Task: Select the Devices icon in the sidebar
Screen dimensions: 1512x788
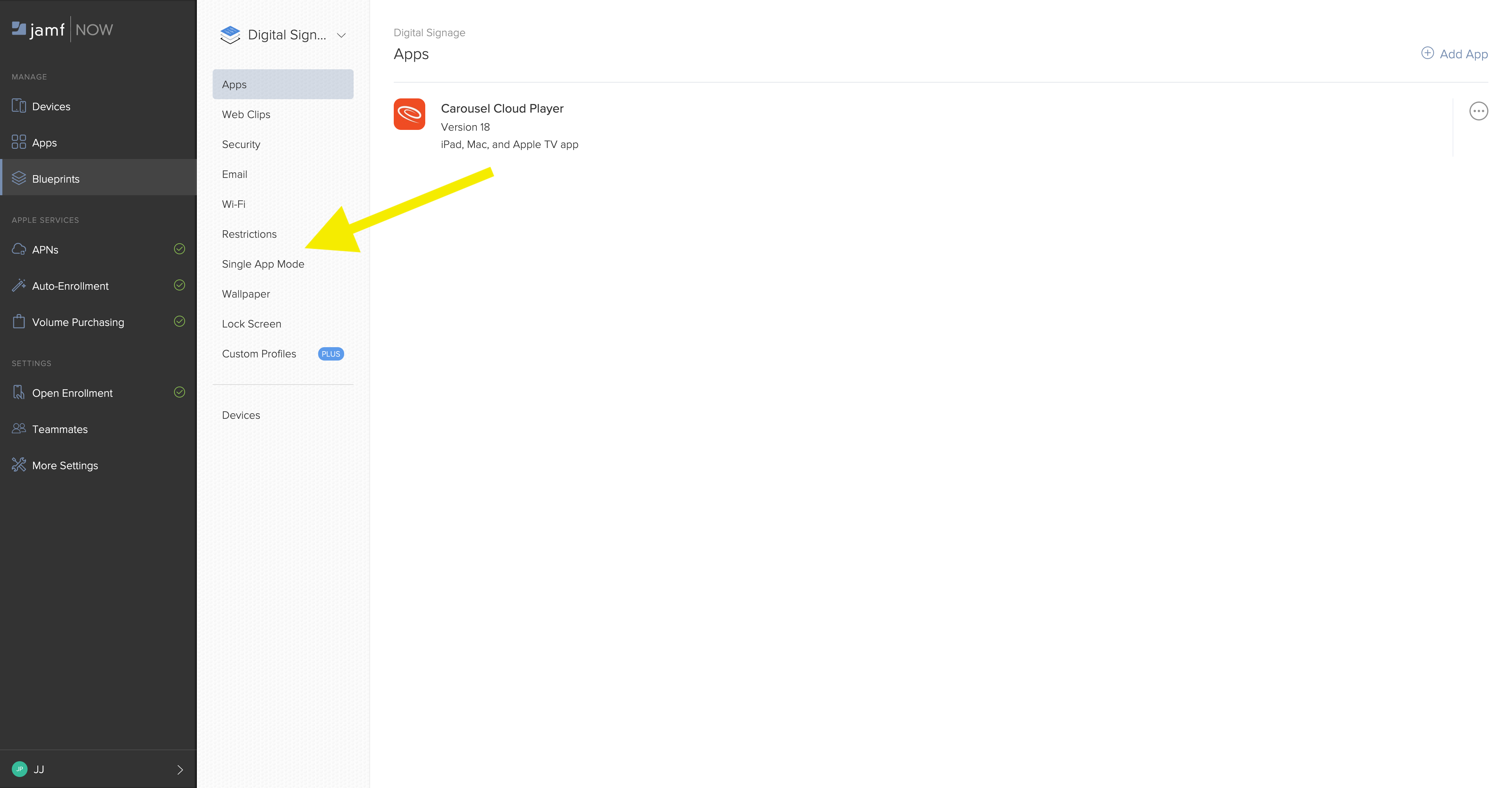Action: 18,105
